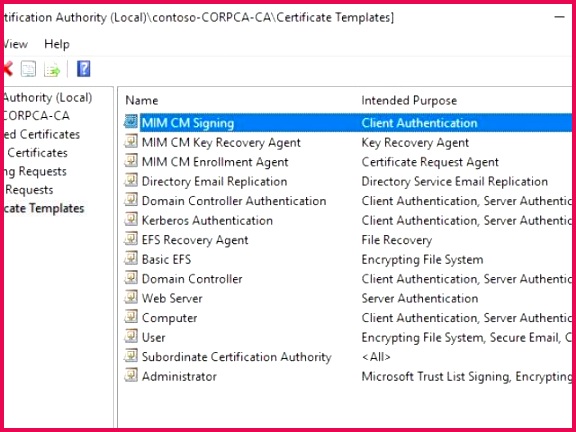Click the MIM CM Key Recovery Agent icon

(131, 141)
